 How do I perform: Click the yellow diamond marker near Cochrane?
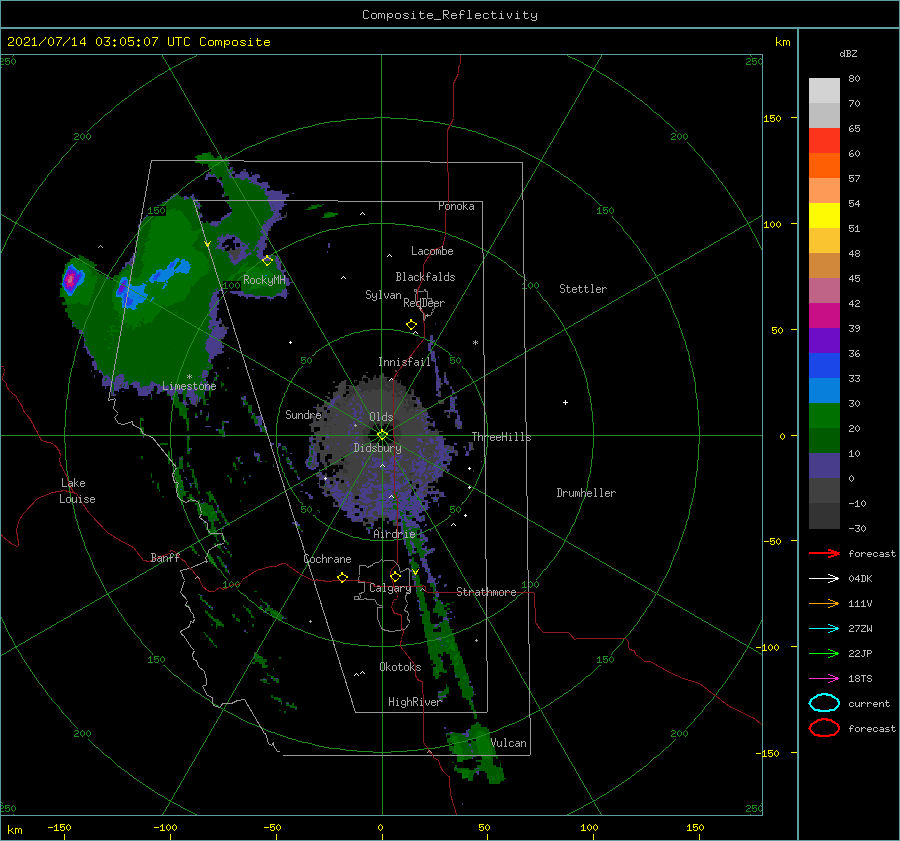click(342, 578)
